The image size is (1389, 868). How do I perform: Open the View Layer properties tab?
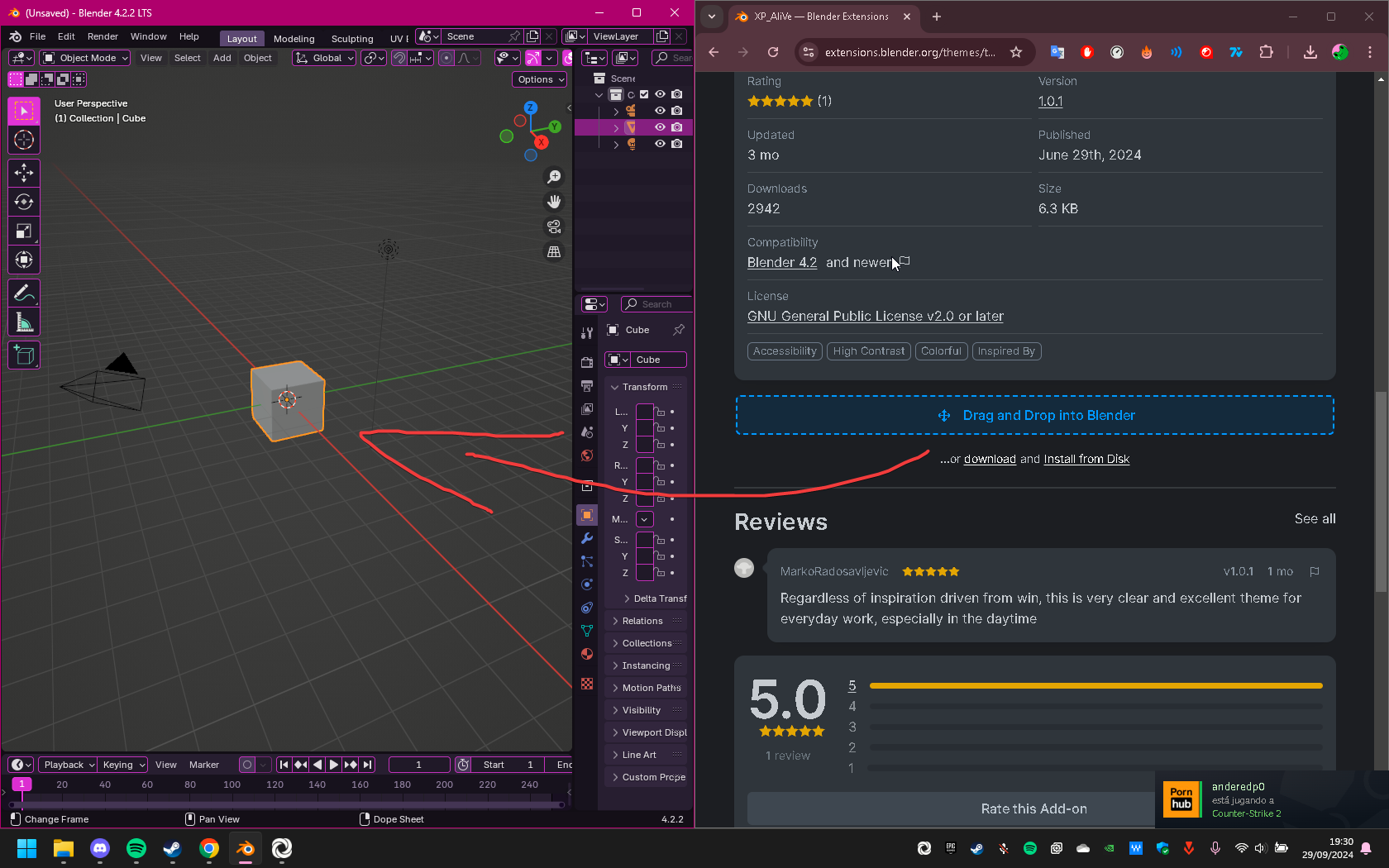(587, 409)
